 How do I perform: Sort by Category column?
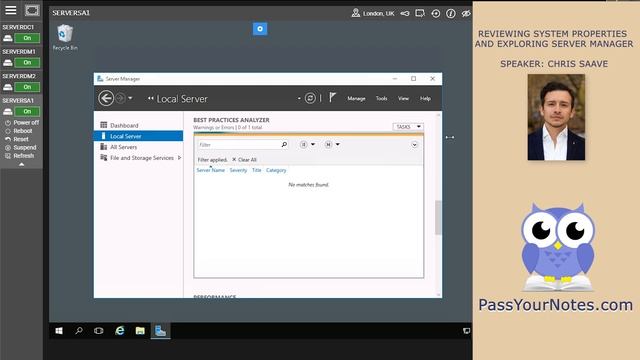click(x=276, y=170)
